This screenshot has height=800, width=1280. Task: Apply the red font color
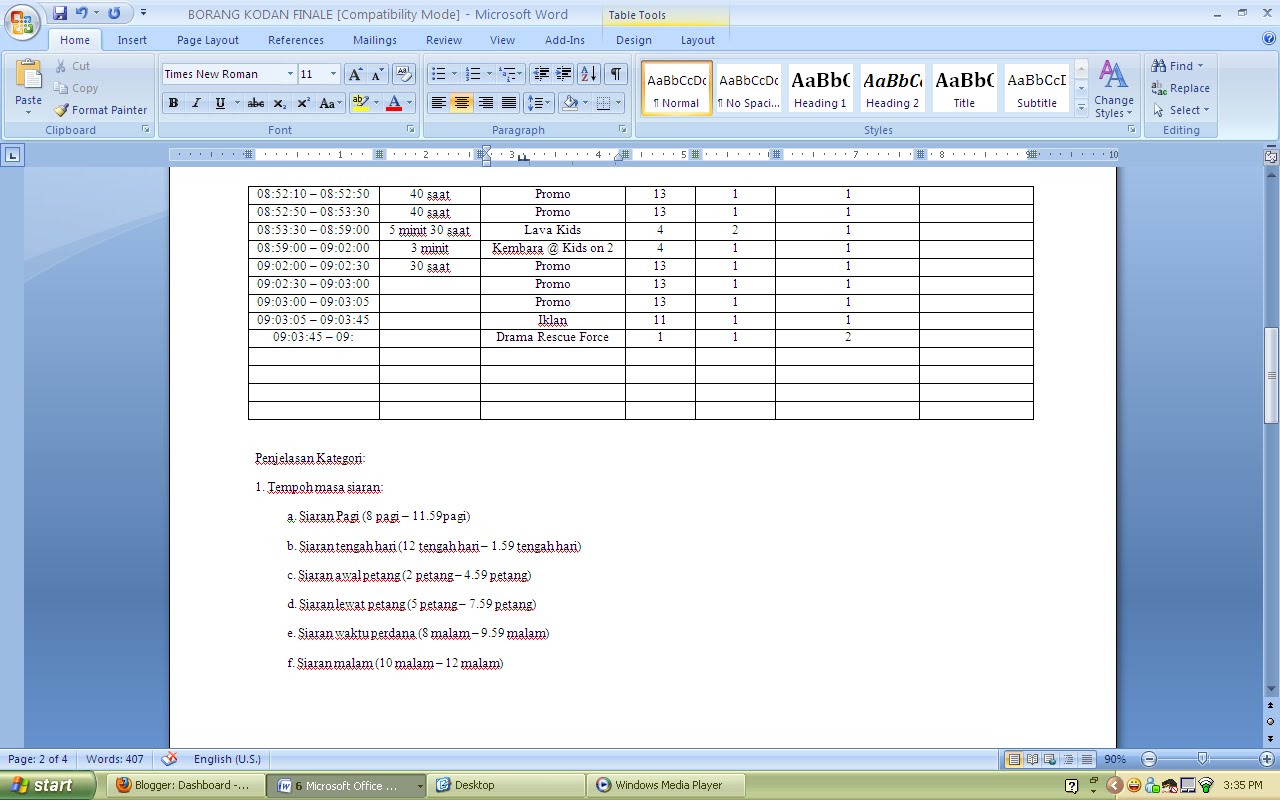(x=394, y=103)
